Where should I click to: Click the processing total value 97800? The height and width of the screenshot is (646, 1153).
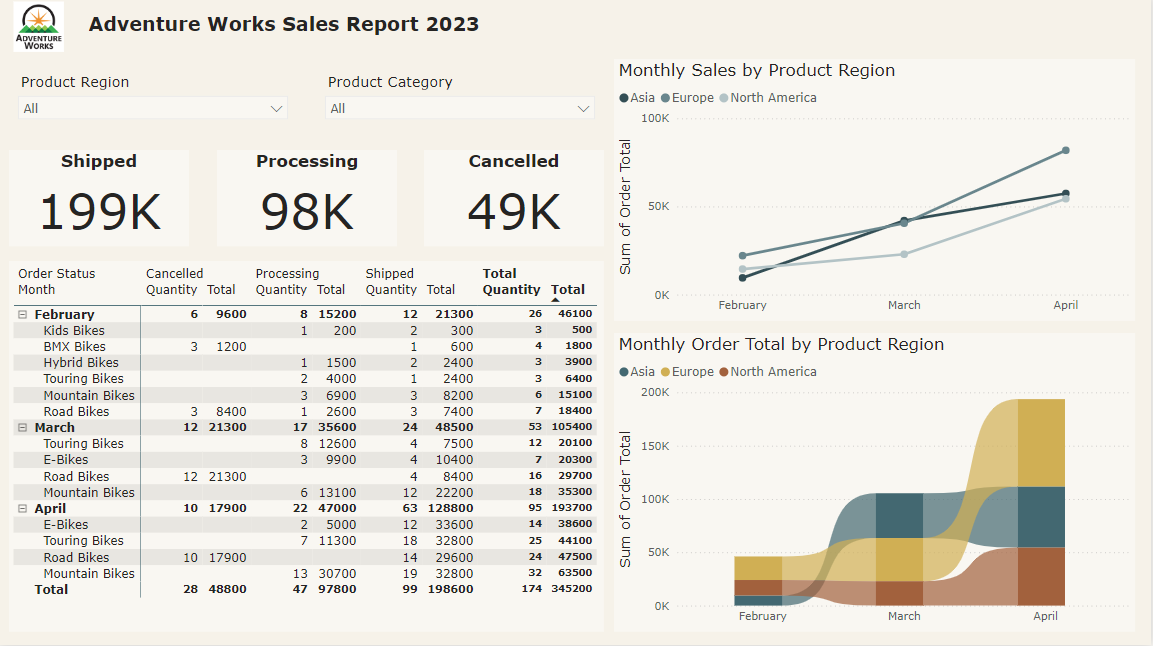click(337, 589)
